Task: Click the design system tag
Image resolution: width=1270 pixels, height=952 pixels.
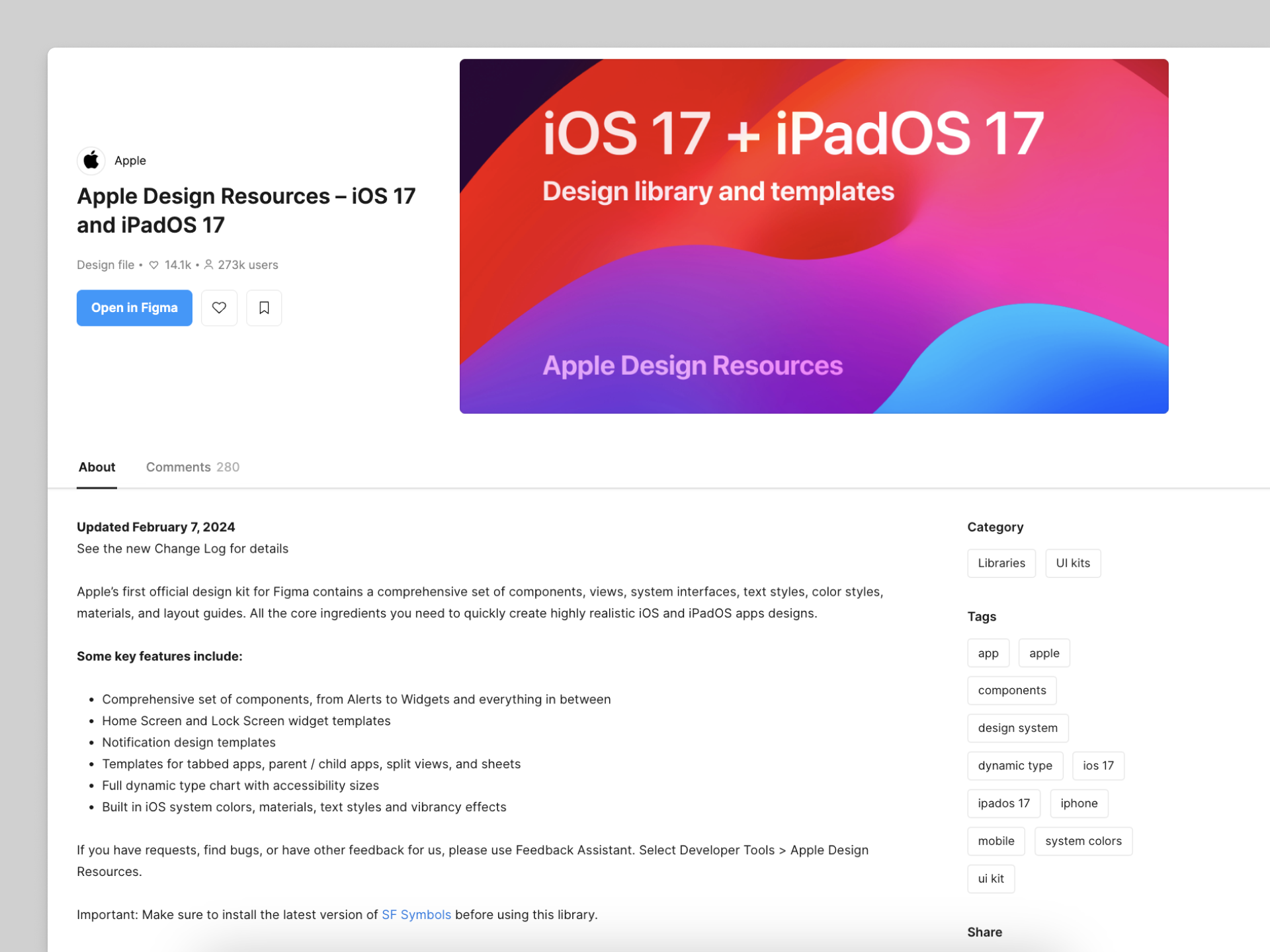Action: pos(1017,728)
